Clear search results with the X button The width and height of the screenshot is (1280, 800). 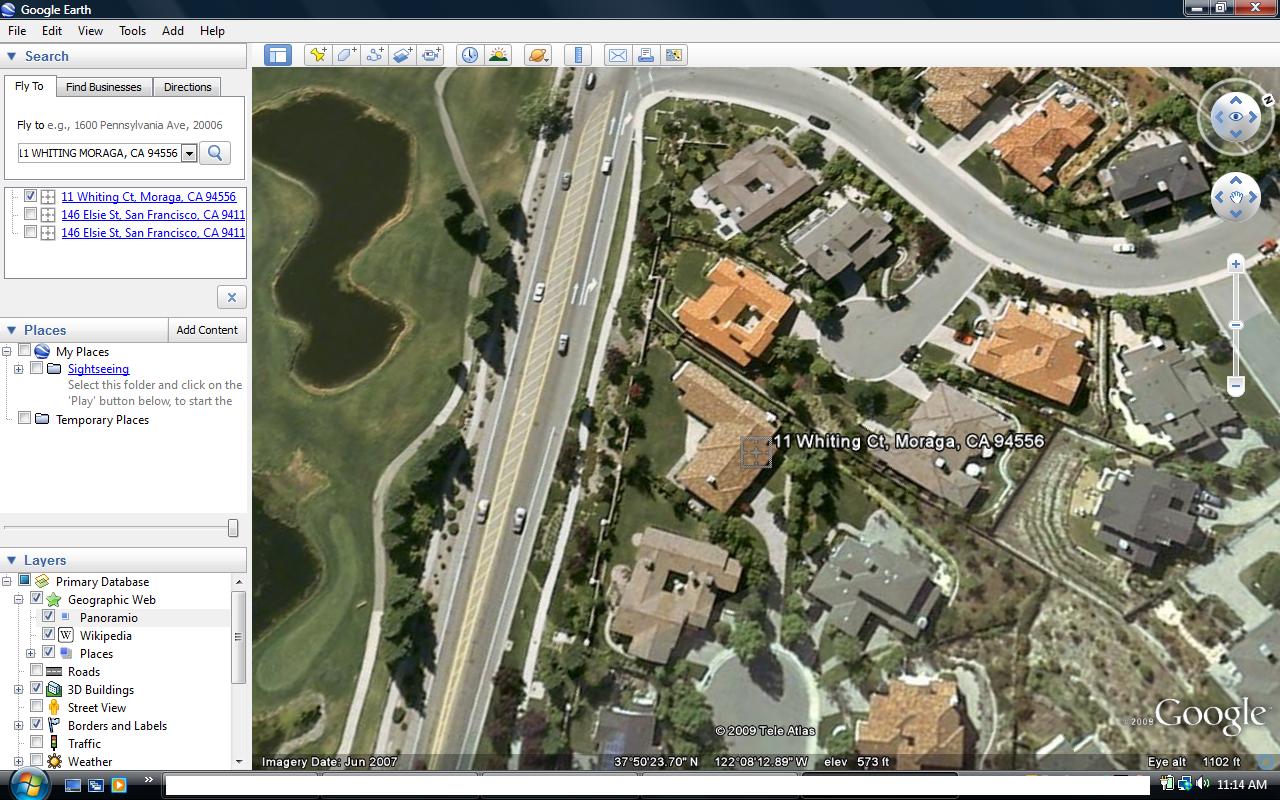(x=231, y=297)
